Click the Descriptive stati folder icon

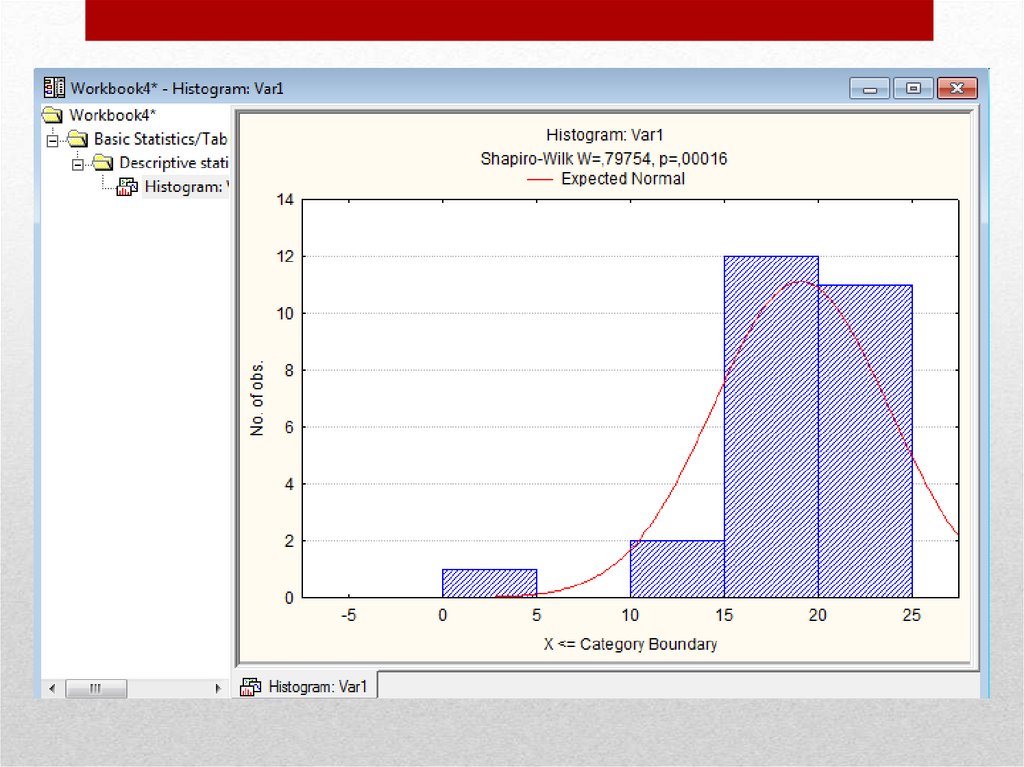tap(103, 163)
